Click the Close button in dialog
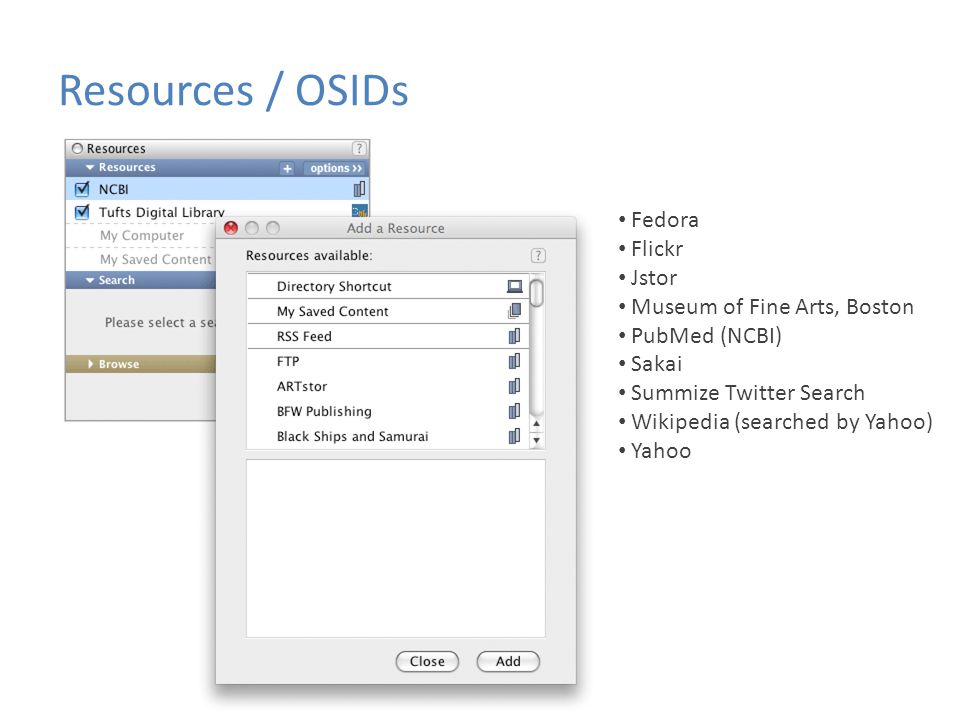The width and height of the screenshot is (960, 720). coord(427,661)
